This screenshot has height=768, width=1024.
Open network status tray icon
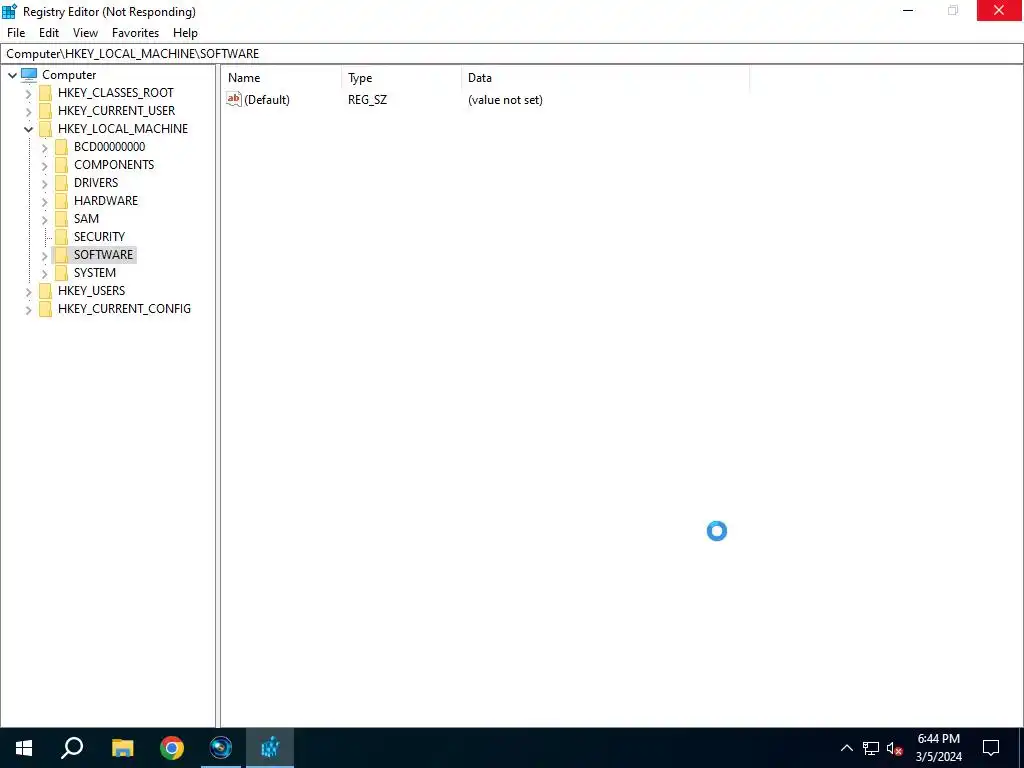pos(871,748)
